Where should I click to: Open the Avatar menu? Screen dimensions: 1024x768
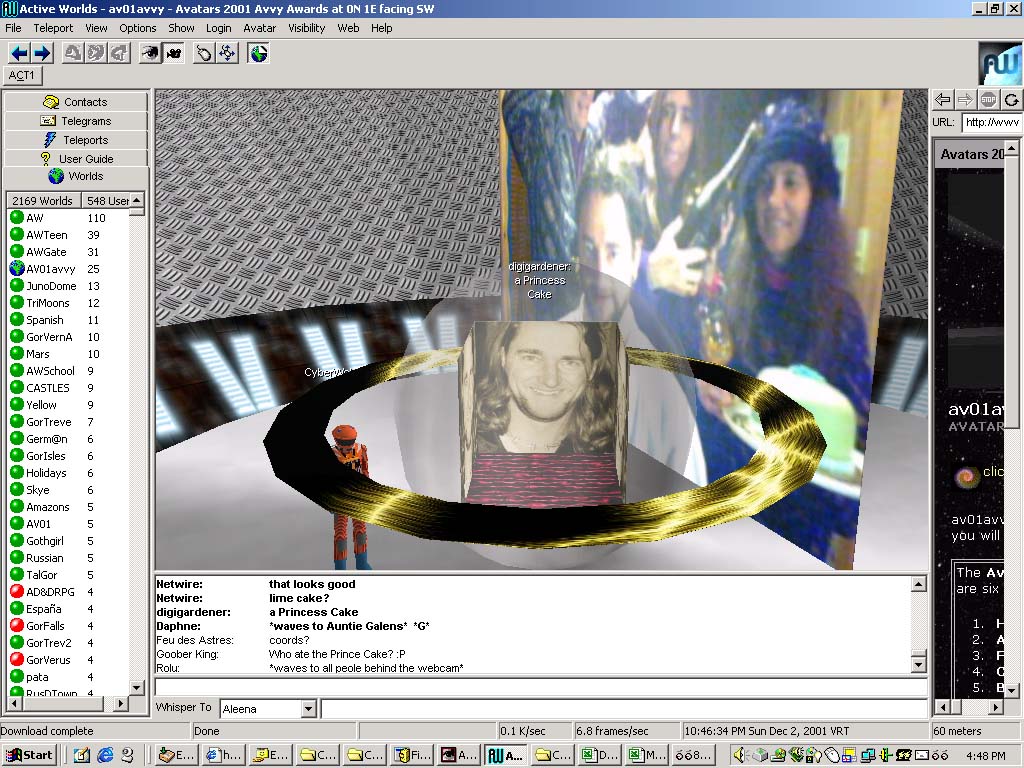pyautogui.click(x=260, y=28)
